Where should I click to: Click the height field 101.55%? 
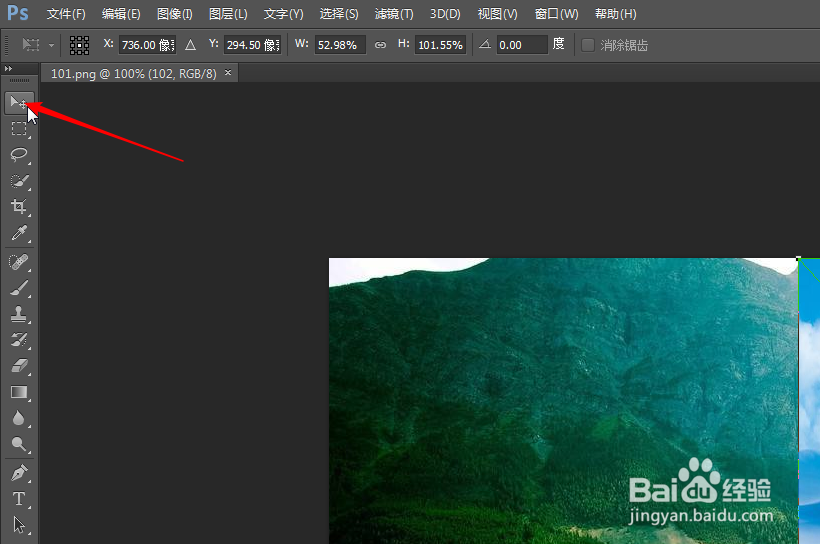[x=440, y=45]
